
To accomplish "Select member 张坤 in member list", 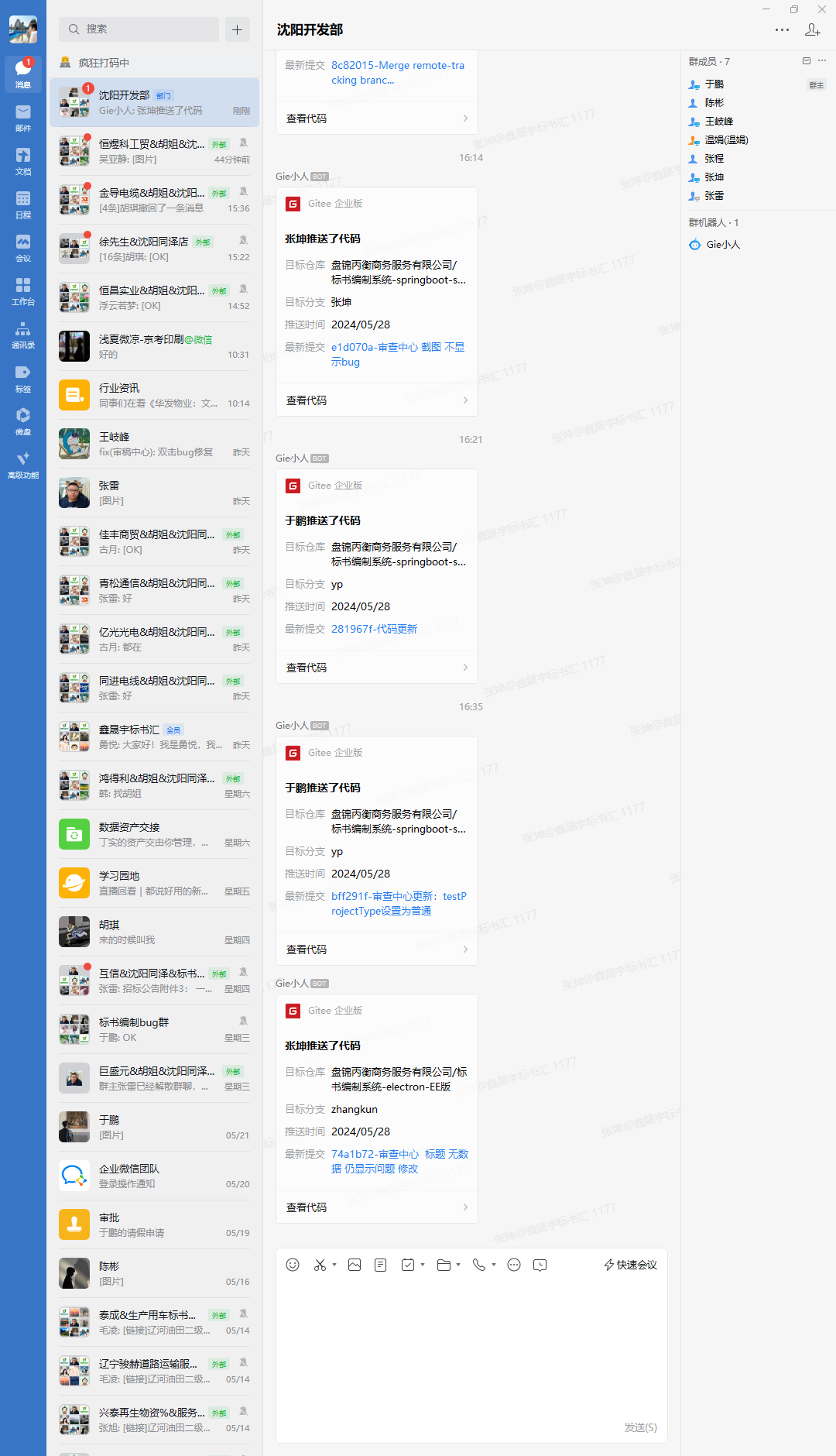I will pos(714,177).
